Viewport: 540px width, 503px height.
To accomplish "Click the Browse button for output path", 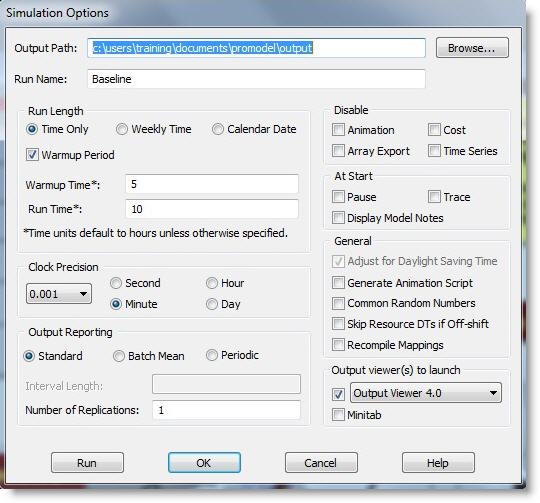I will click(472, 48).
